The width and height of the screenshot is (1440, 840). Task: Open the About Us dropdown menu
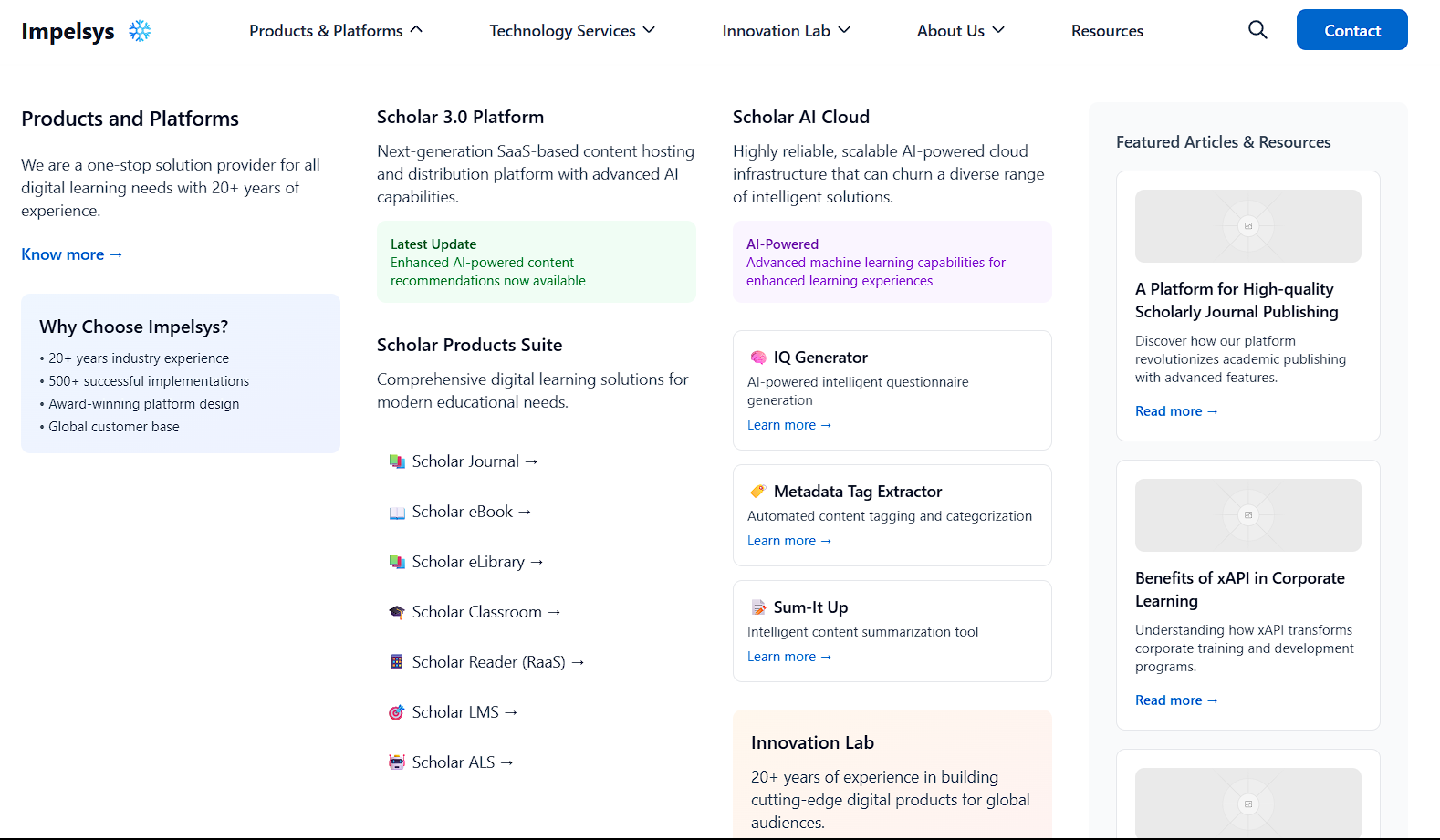(960, 31)
